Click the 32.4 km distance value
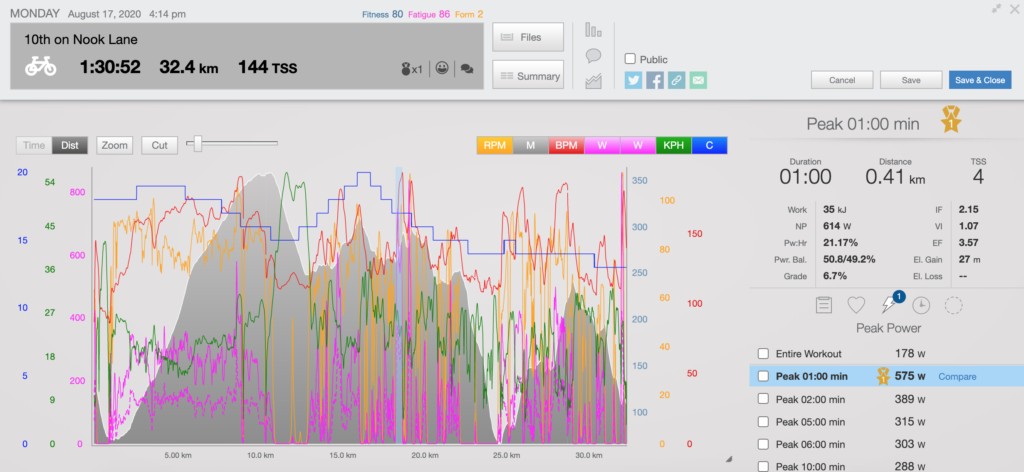Image resolution: width=1024 pixels, height=472 pixels. tap(189, 67)
